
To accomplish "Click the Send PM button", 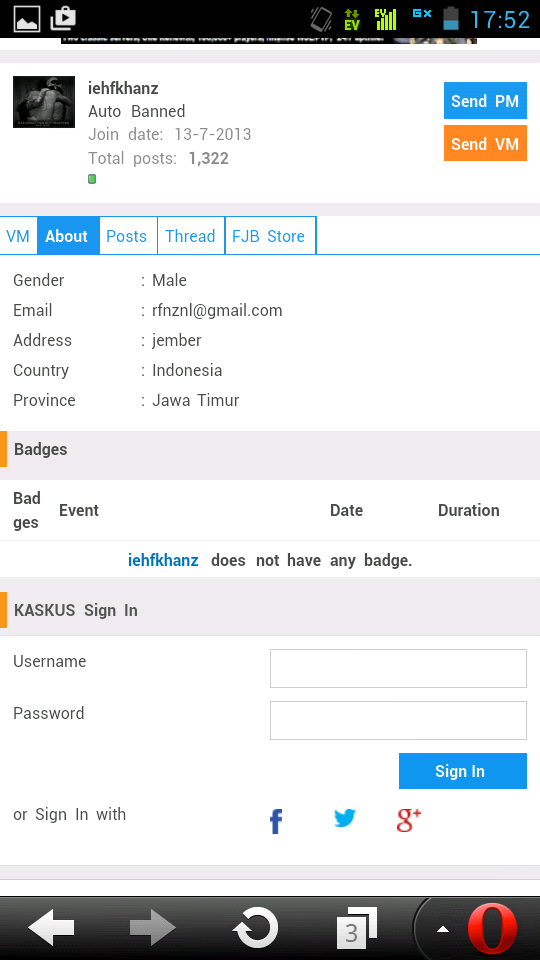I will point(485,100).
